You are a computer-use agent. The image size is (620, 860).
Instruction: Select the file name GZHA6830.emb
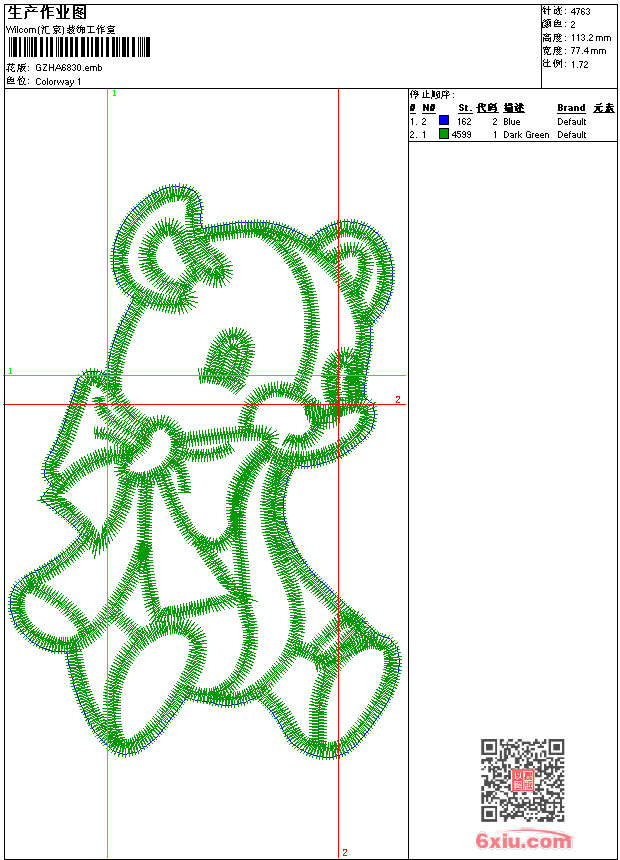click(x=69, y=68)
